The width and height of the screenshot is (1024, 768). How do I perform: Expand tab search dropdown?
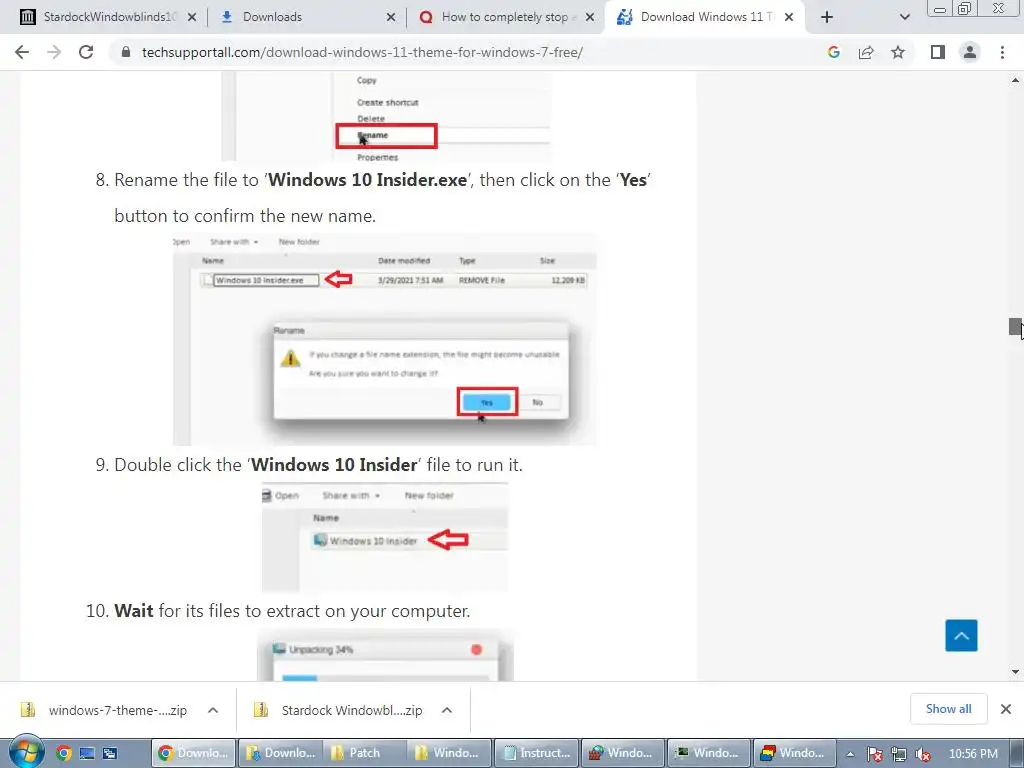click(904, 17)
